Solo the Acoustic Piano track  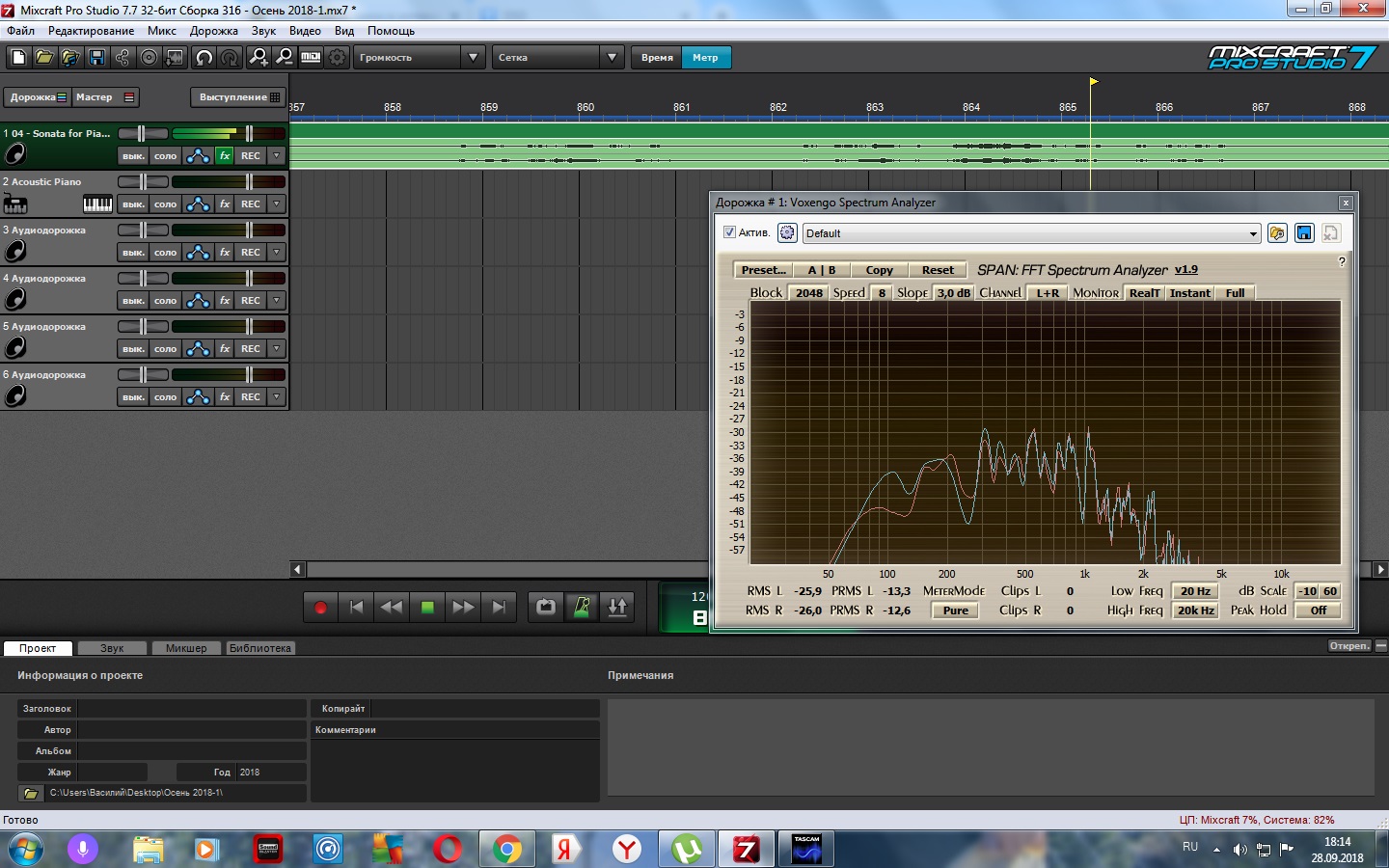(166, 203)
